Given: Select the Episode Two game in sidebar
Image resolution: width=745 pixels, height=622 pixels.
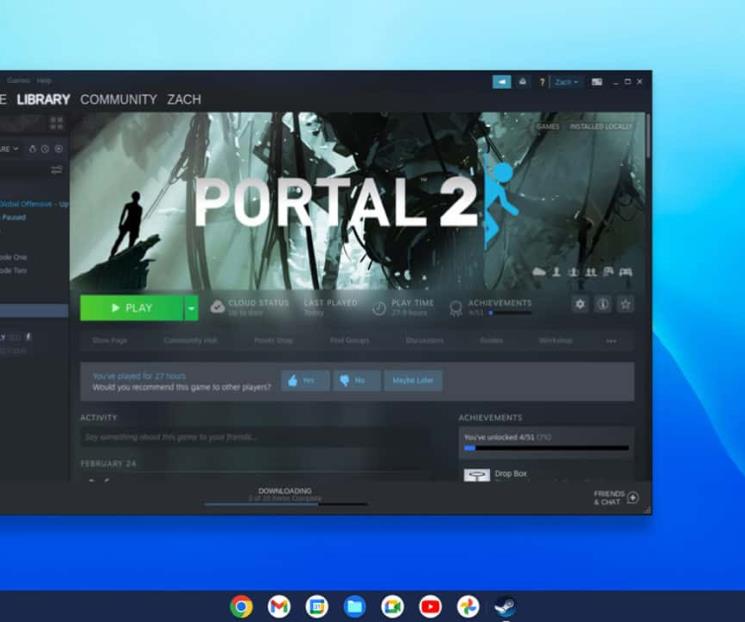Looking at the screenshot, I should click(14, 270).
